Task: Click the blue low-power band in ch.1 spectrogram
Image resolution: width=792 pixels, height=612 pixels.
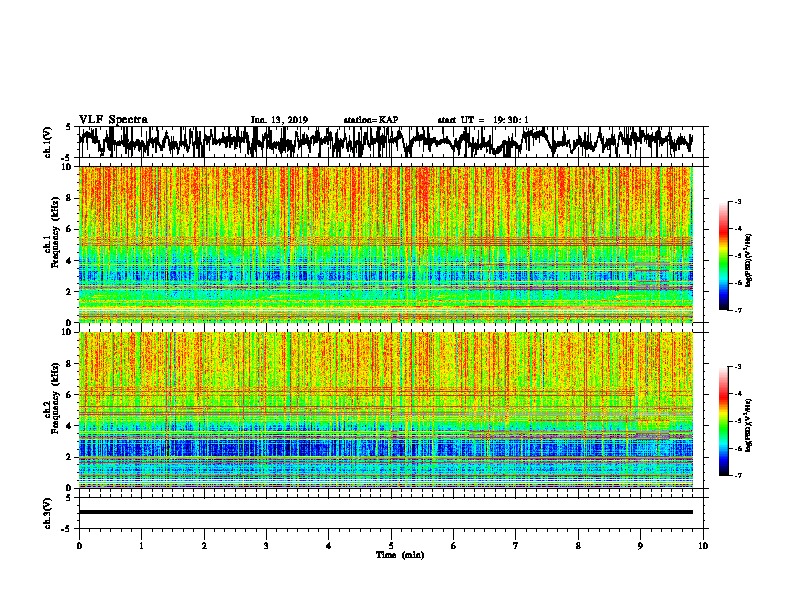Action: pyautogui.click(x=385, y=275)
